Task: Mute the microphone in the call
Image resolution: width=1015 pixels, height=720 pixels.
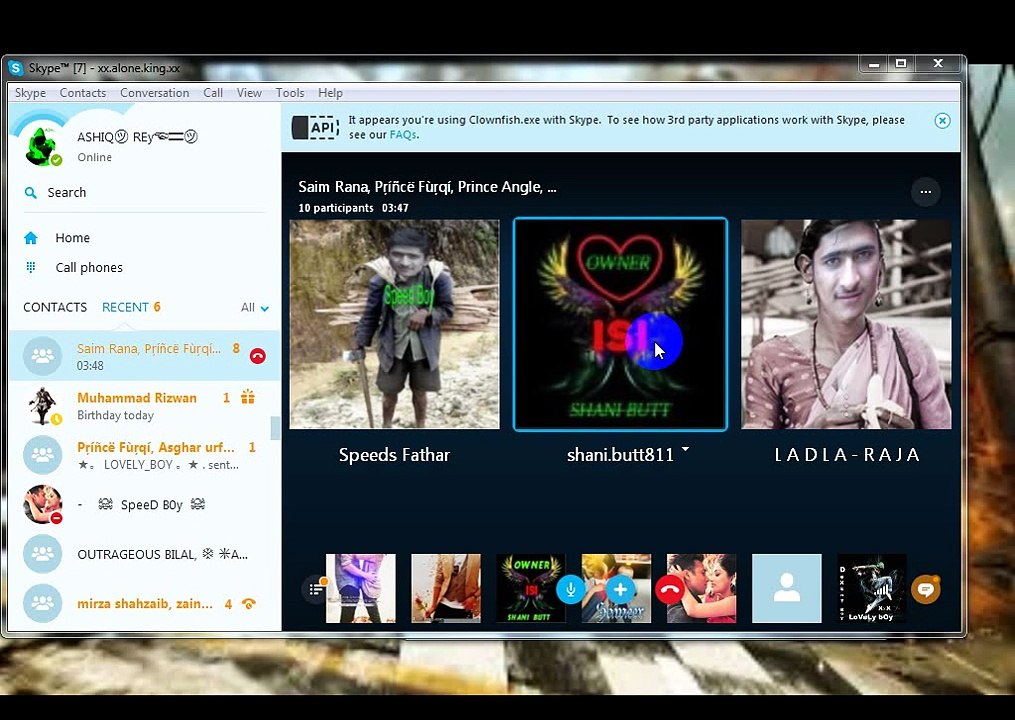Action: 570,589
